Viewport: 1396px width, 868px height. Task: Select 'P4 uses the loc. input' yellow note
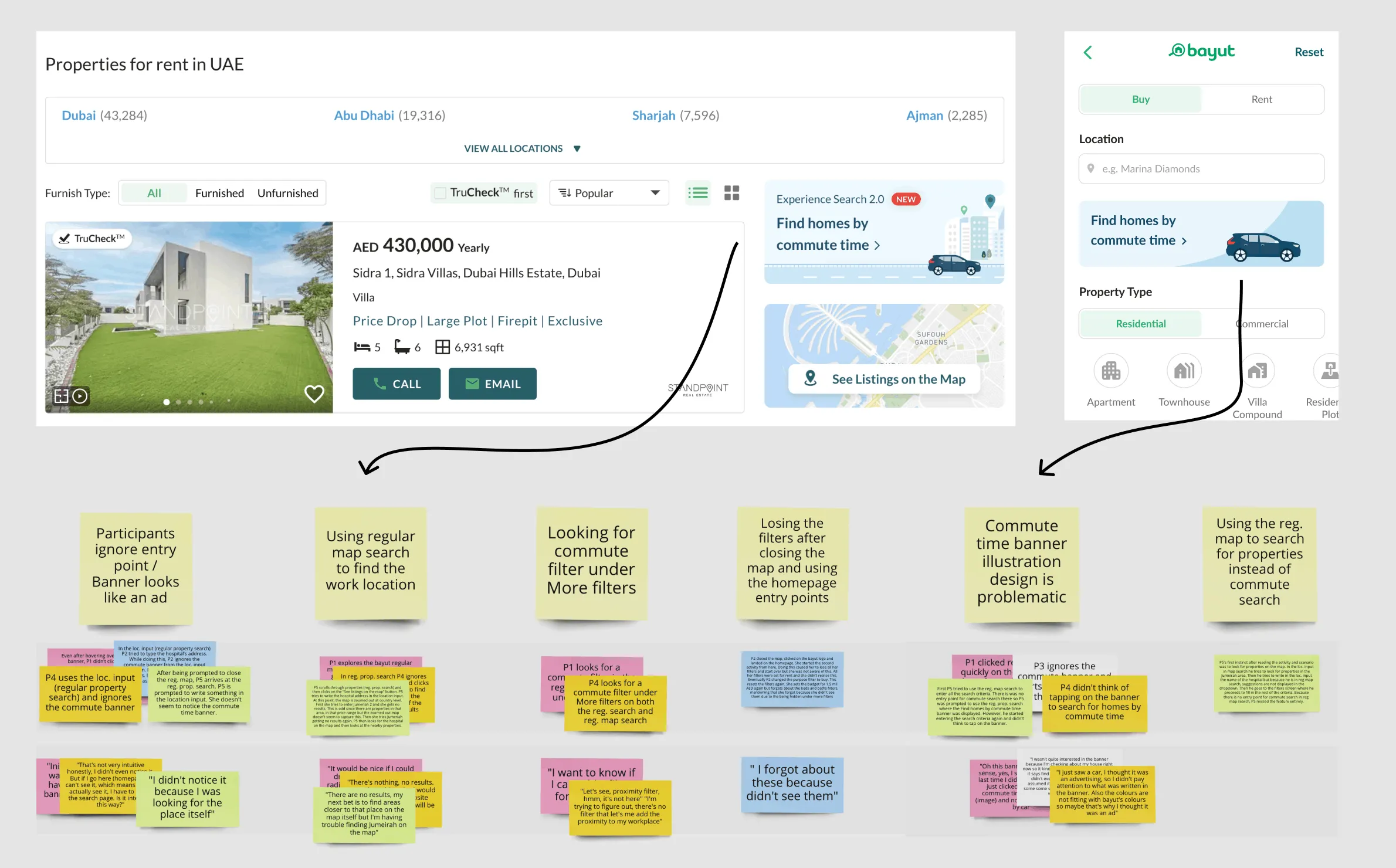[x=90, y=694]
